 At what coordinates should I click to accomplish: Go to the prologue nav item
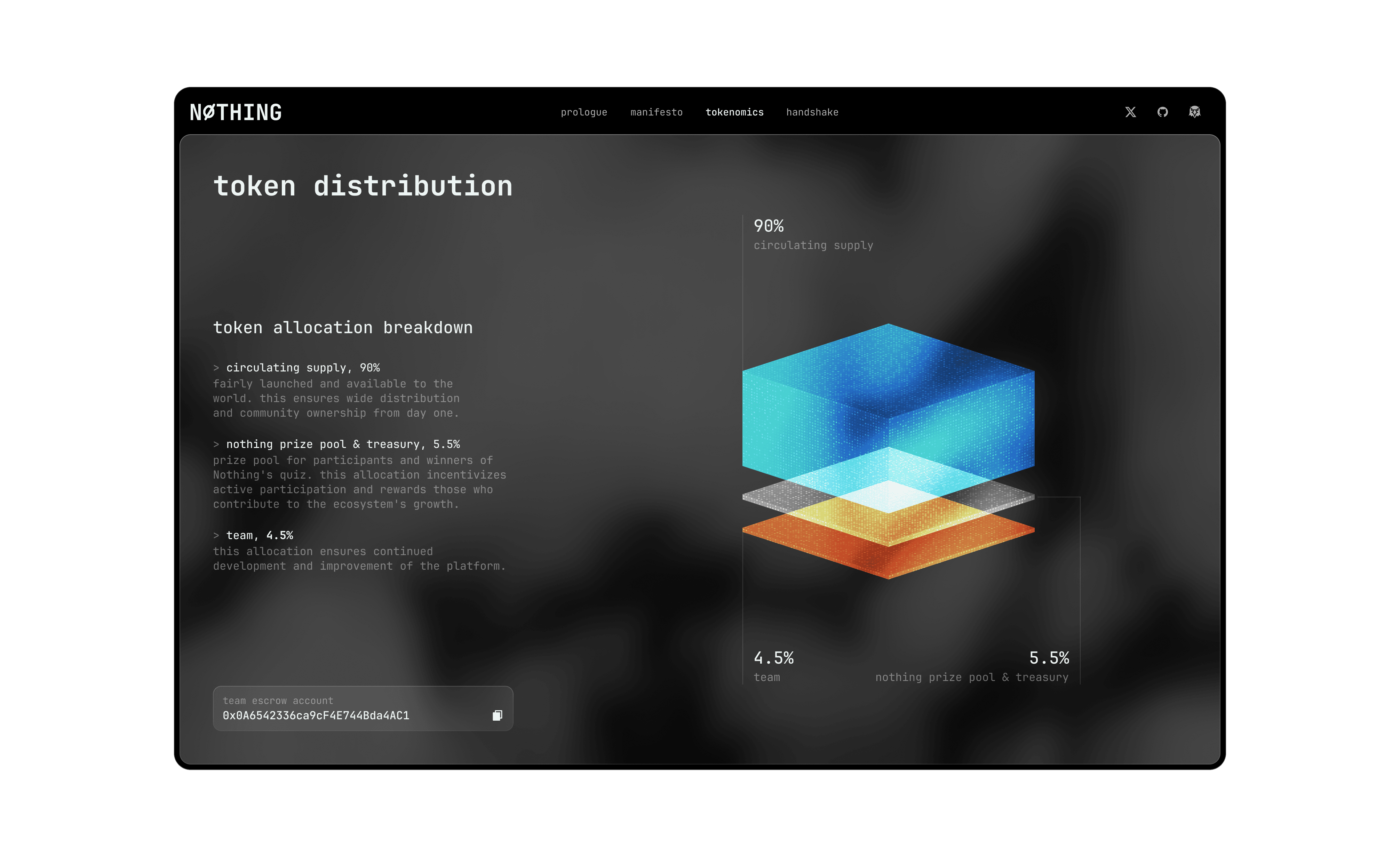tap(583, 112)
